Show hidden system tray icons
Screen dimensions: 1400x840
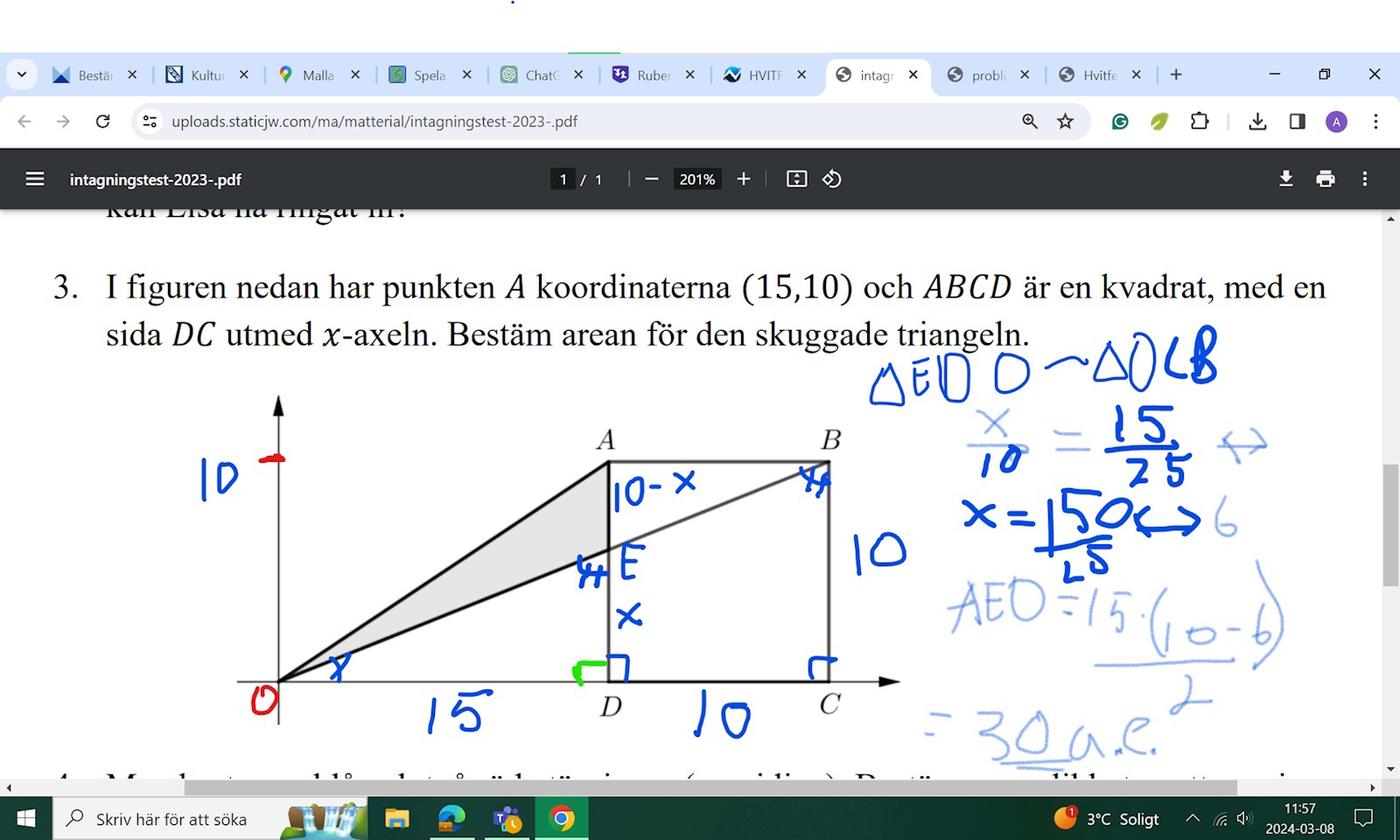(x=1193, y=819)
